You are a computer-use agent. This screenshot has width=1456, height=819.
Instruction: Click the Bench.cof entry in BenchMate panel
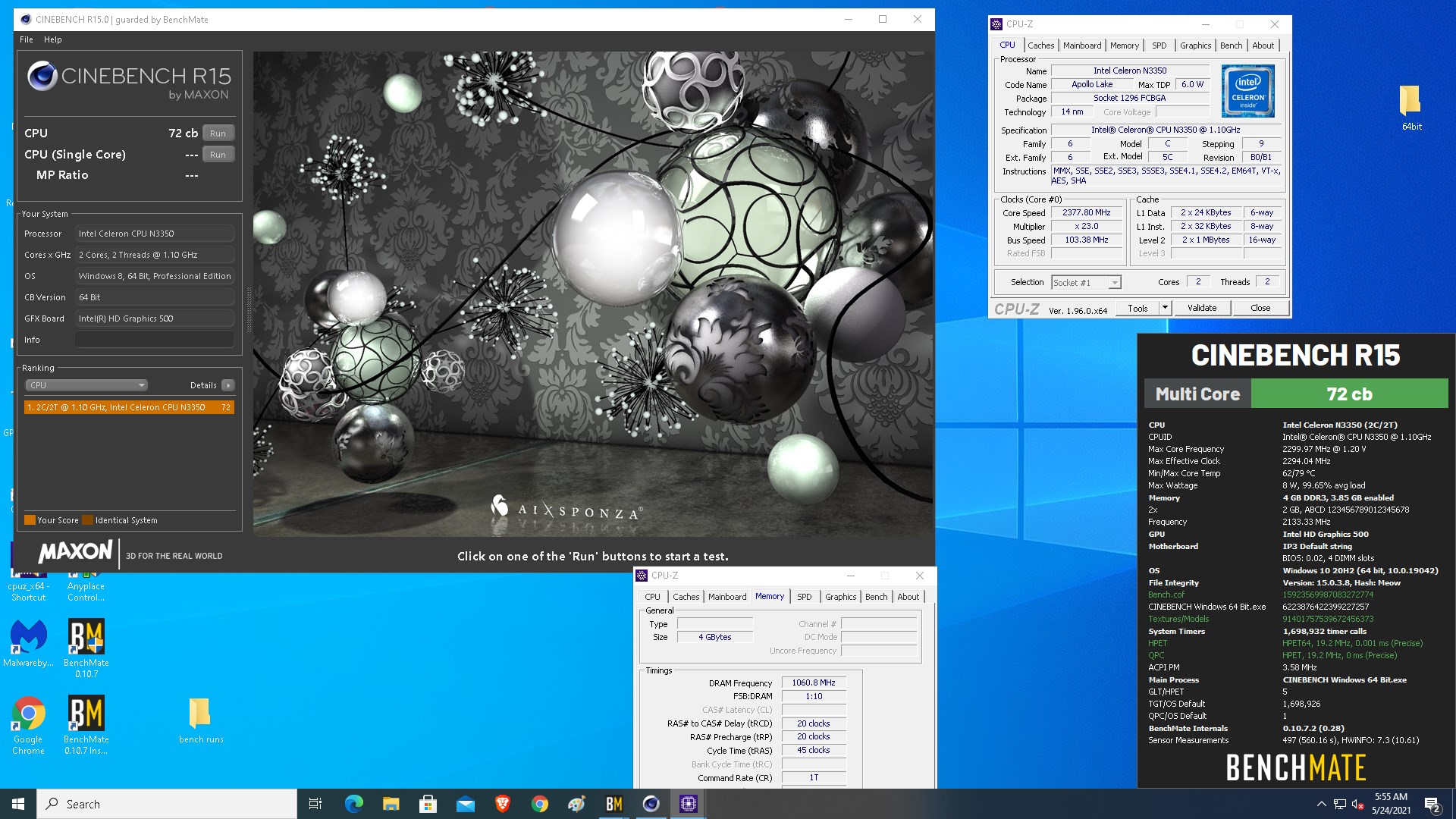[x=1166, y=595]
